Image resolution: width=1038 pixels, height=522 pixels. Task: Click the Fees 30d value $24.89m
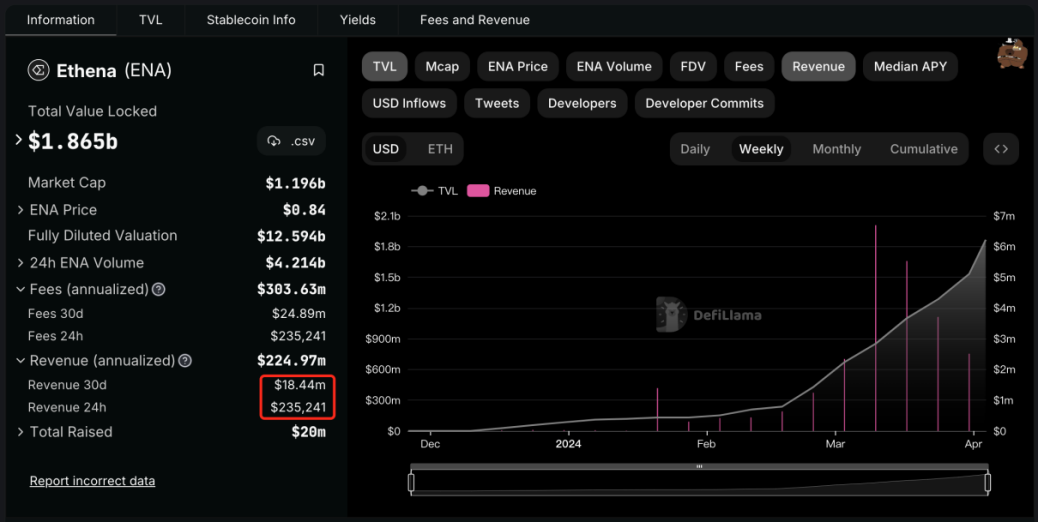(x=299, y=314)
